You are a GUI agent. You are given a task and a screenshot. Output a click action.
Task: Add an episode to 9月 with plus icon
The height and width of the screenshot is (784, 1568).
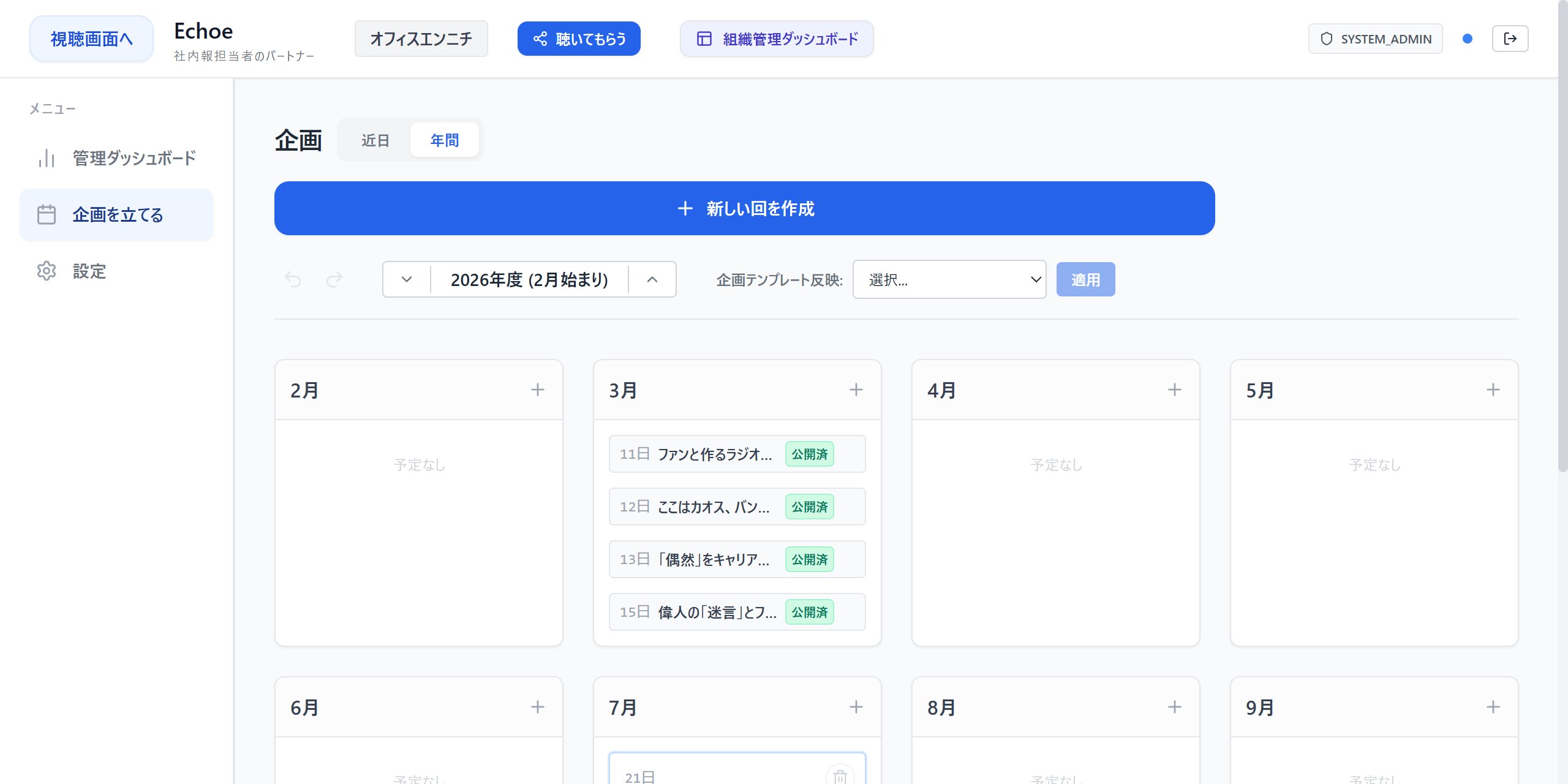click(x=1493, y=707)
